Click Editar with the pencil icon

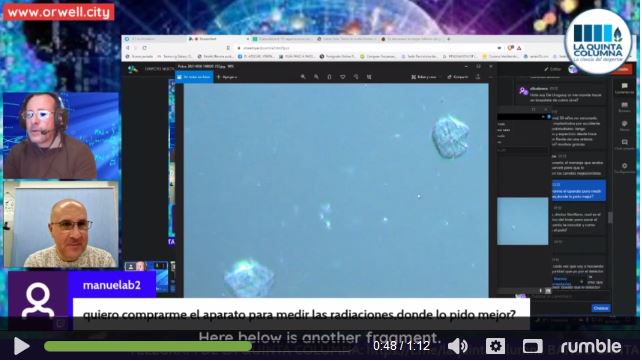click(553, 69)
